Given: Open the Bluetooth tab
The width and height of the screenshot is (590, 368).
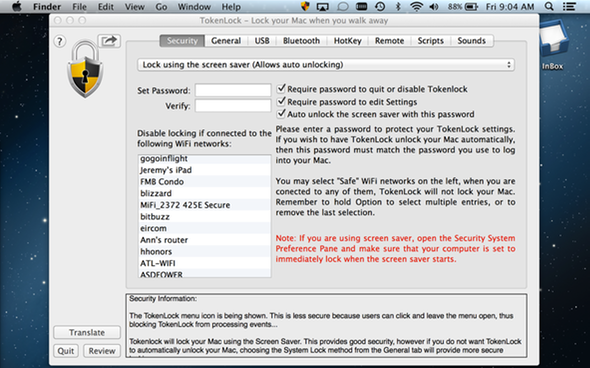Looking at the screenshot, I should 301,41.
